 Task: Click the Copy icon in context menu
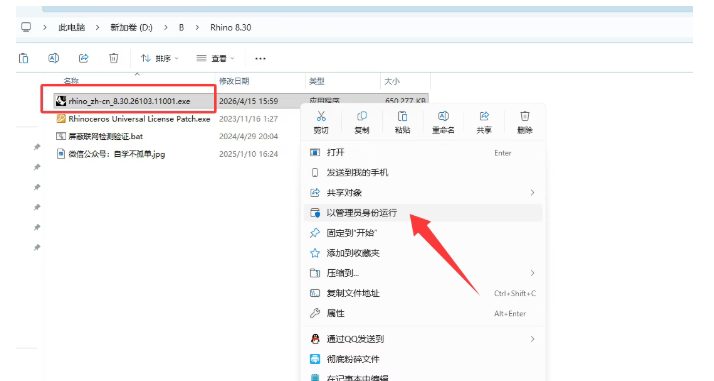click(x=362, y=117)
